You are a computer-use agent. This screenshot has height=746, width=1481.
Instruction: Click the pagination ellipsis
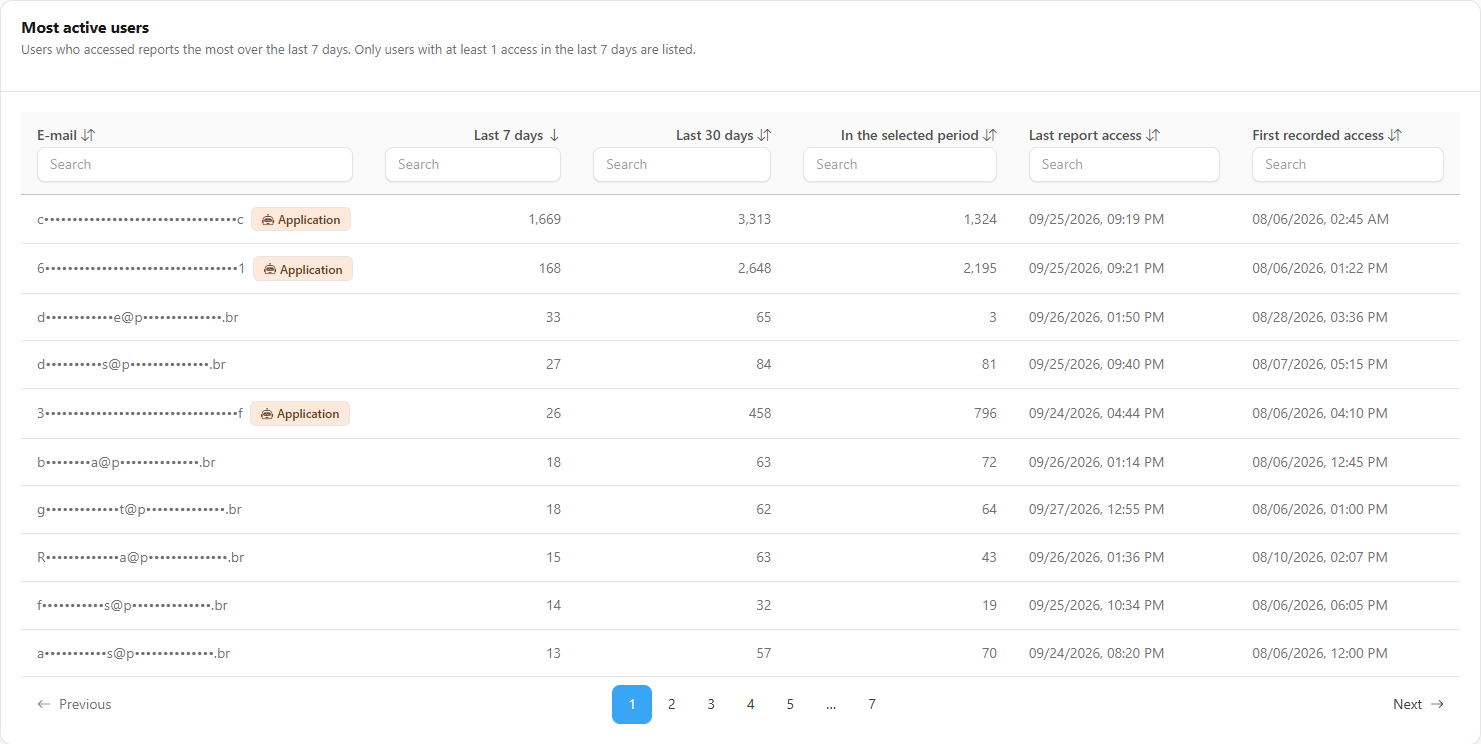[831, 704]
